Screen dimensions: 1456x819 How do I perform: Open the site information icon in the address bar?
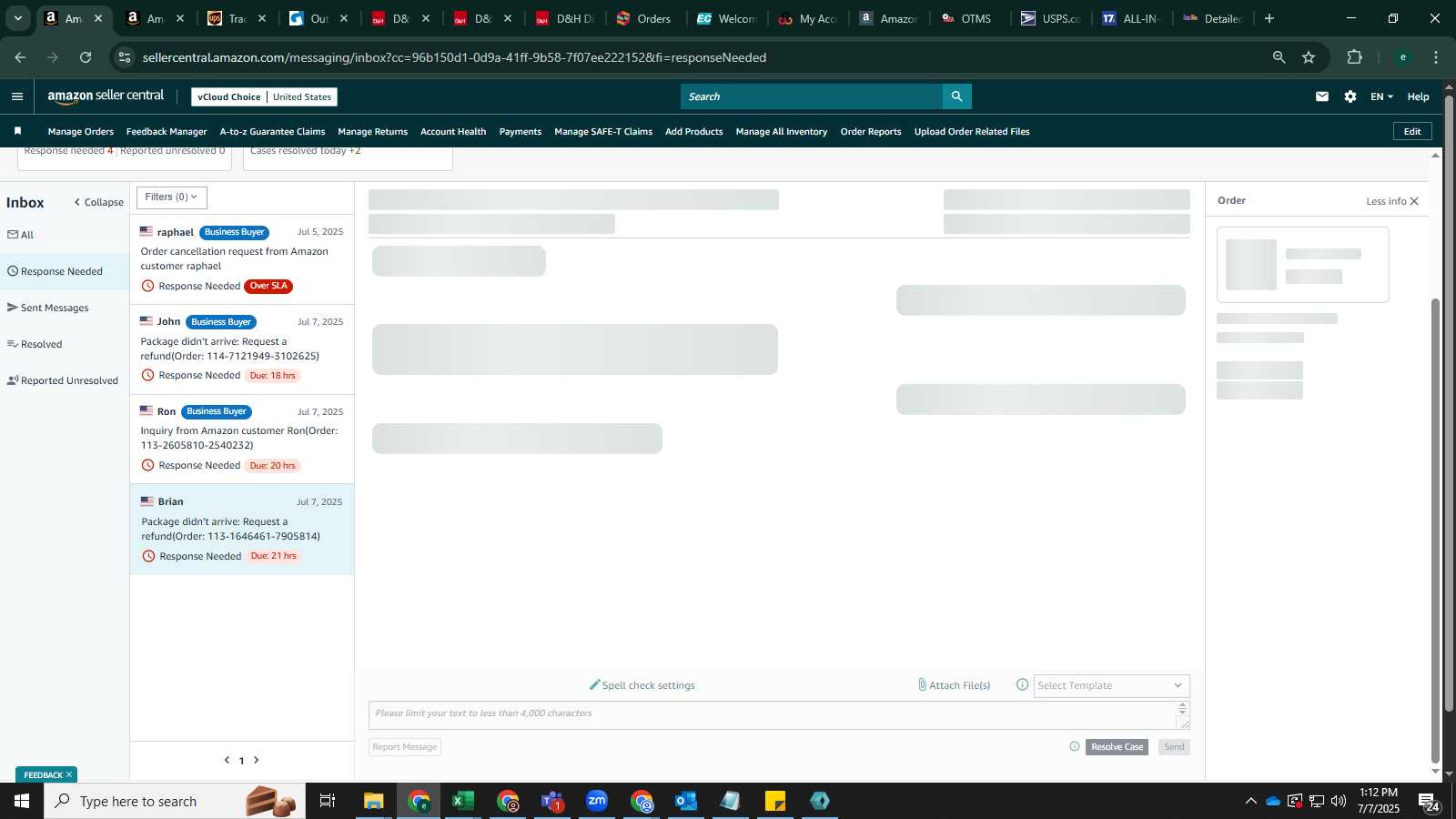coord(125,57)
